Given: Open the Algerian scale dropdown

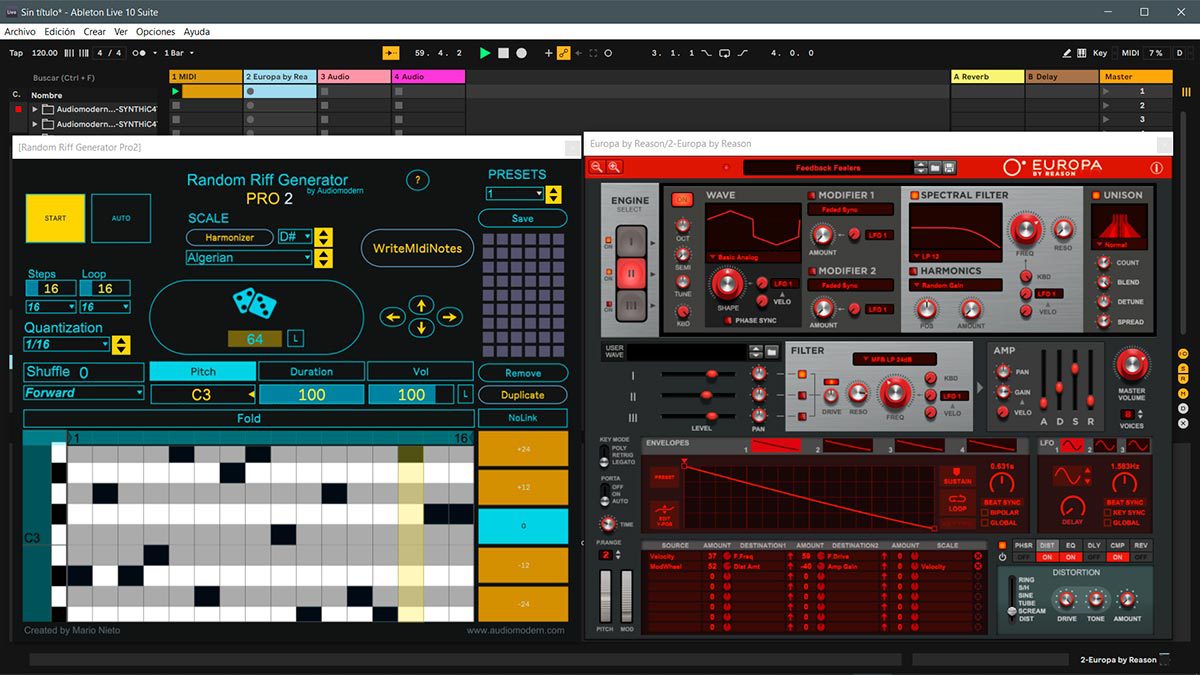Looking at the screenshot, I should tap(249, 258).
